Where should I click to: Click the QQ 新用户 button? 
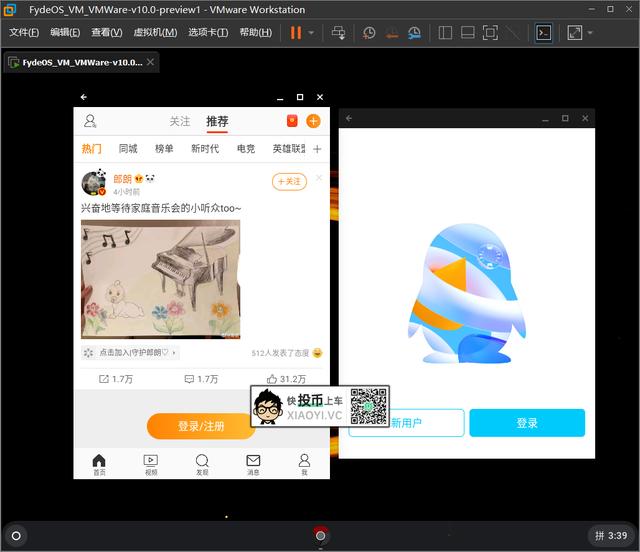coord(407,423)
